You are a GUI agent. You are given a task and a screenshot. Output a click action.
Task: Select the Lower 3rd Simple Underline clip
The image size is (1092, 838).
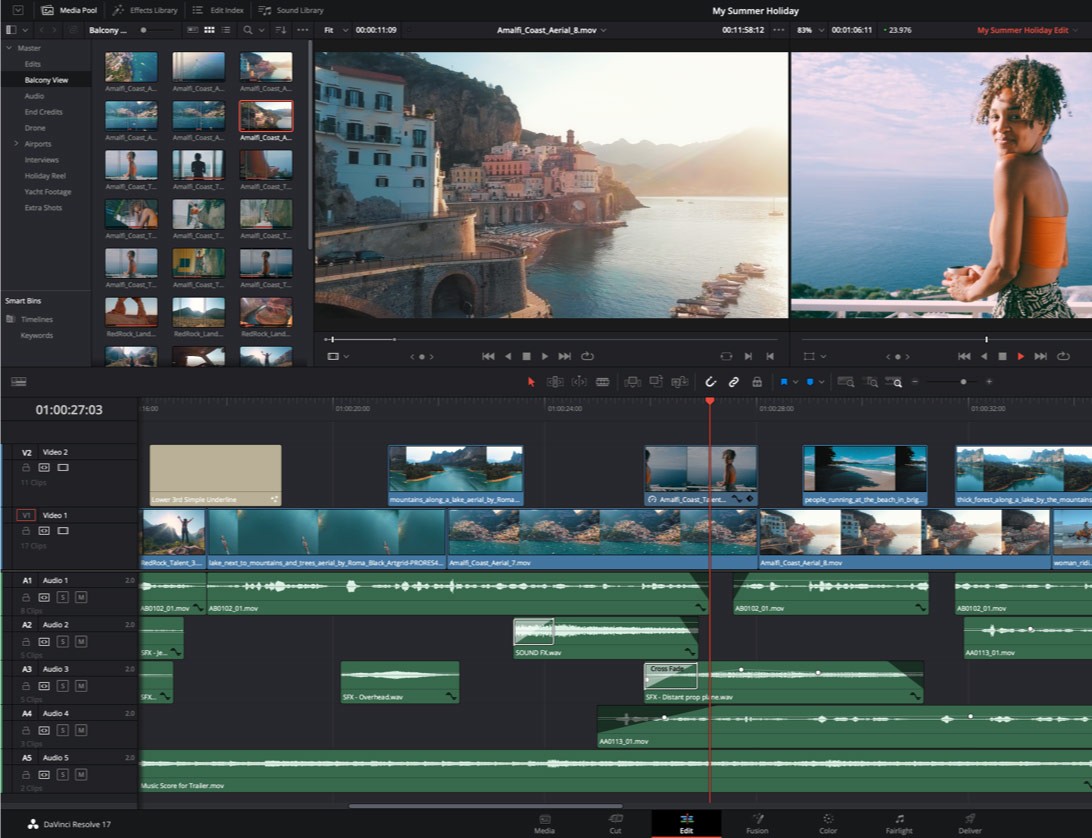click(x=215, y=474)
